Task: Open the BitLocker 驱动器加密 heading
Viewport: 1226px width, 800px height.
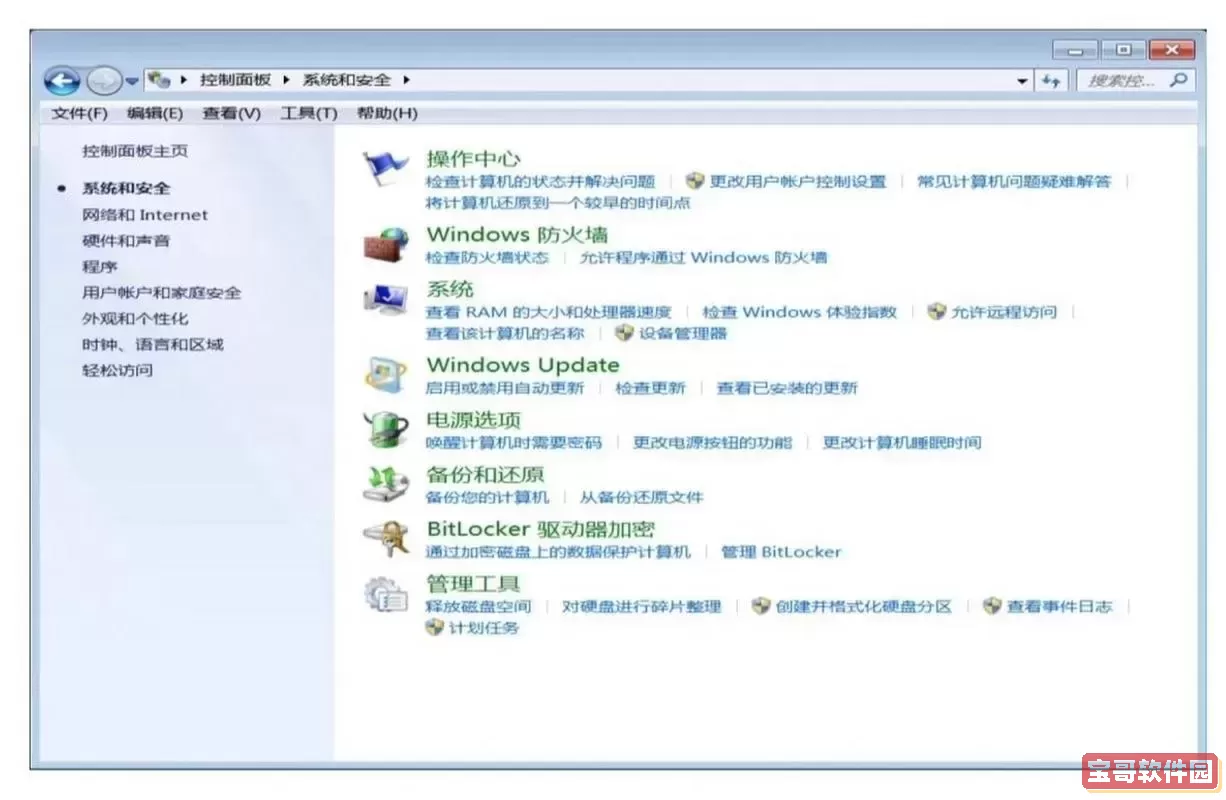Action: point(541,529)
